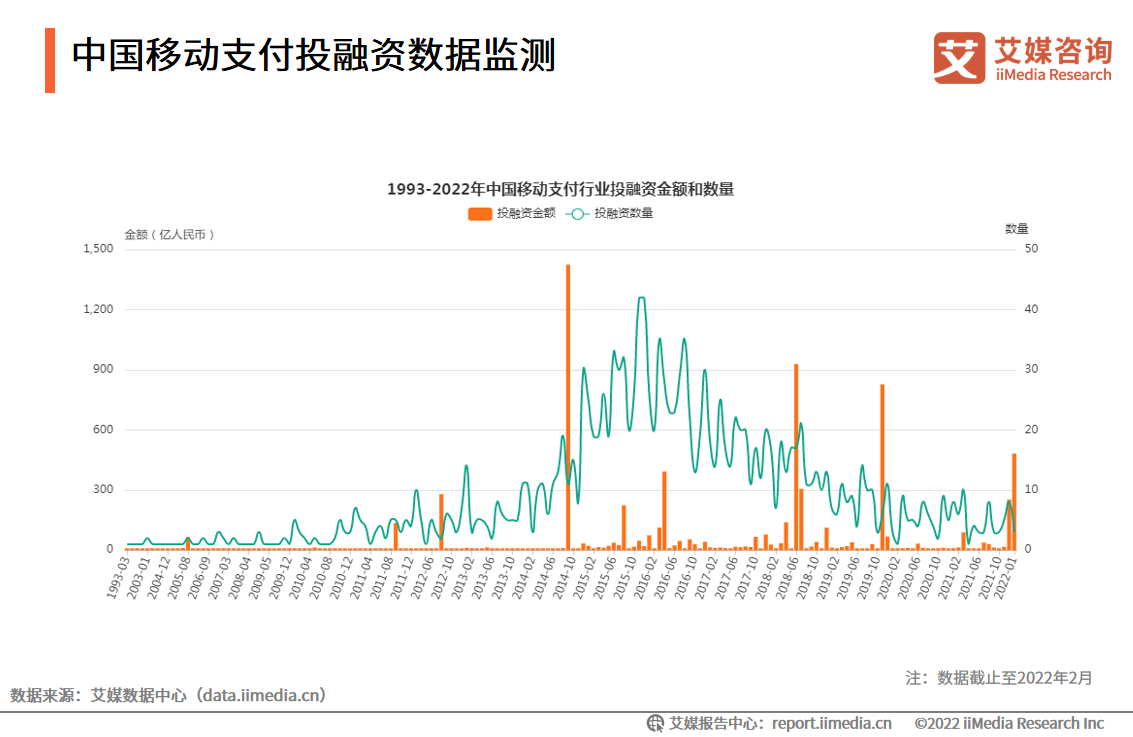The width and height of the screenshot is (1133, 737).
Task: Click the 2018-06 x-axis label
Action: coord(788,577)
